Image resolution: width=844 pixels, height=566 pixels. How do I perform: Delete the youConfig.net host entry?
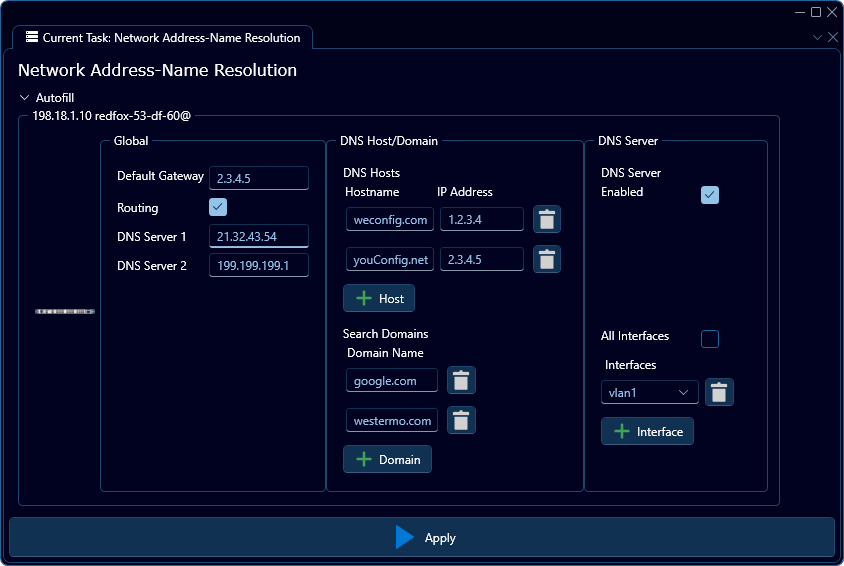[546, 259]
